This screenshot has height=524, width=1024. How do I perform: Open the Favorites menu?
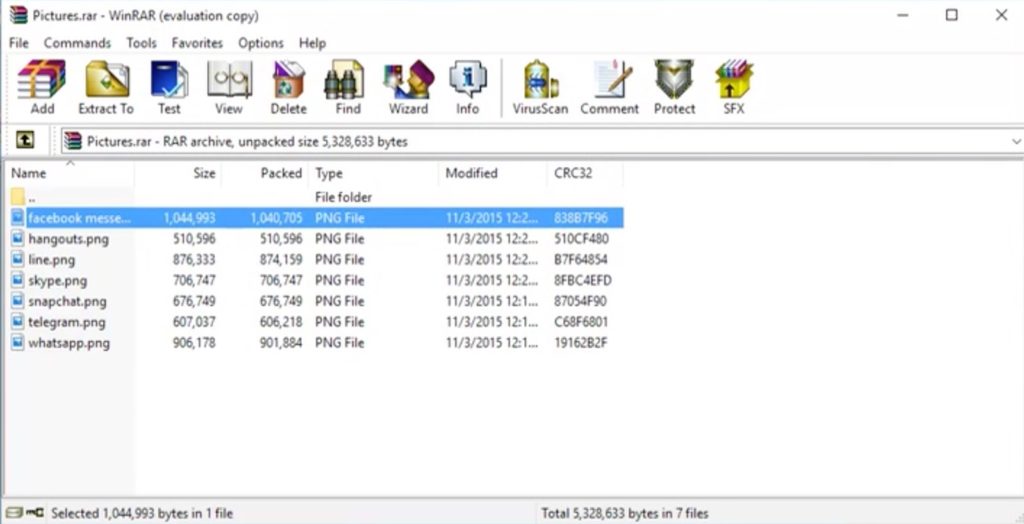197,43
